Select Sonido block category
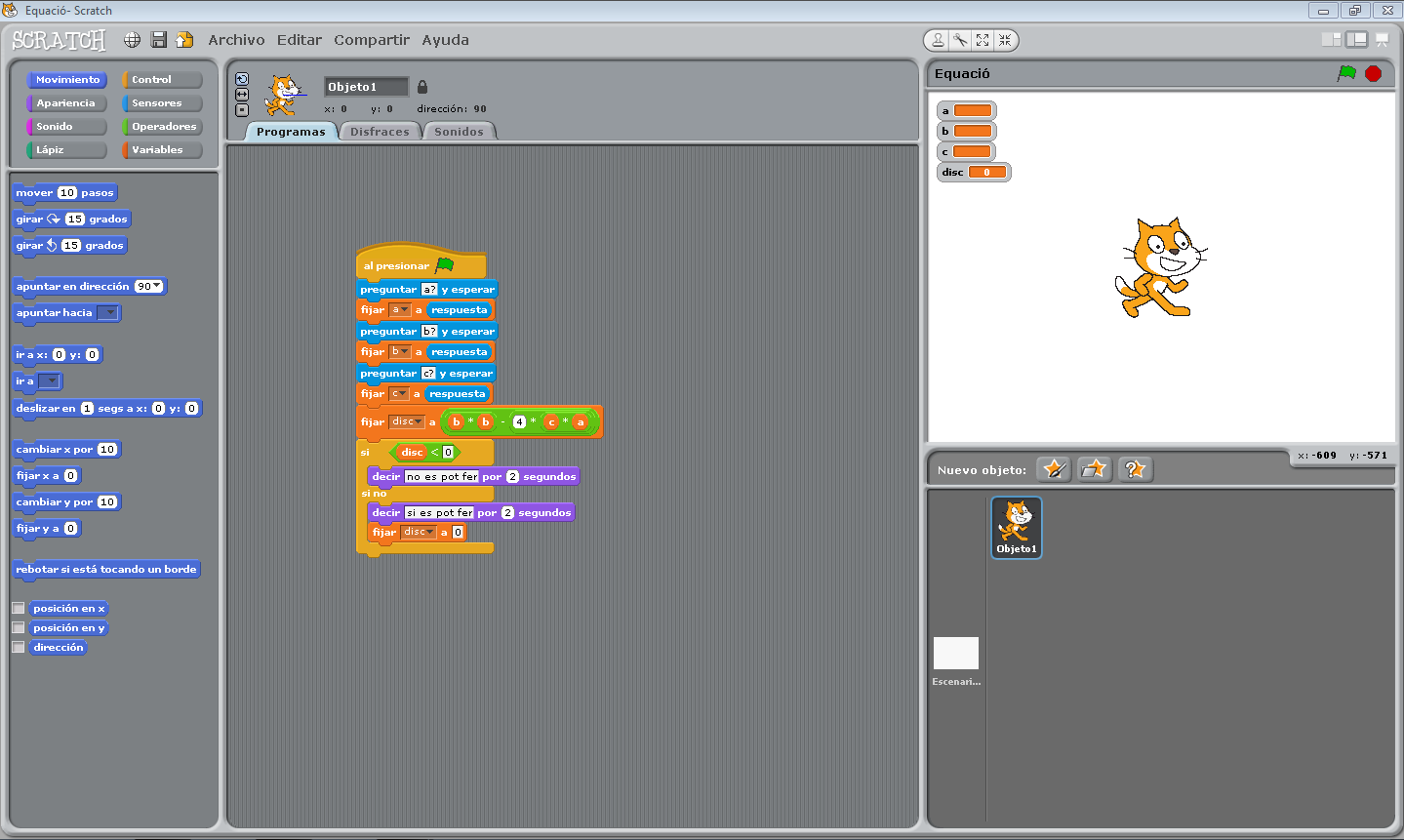 66,127
